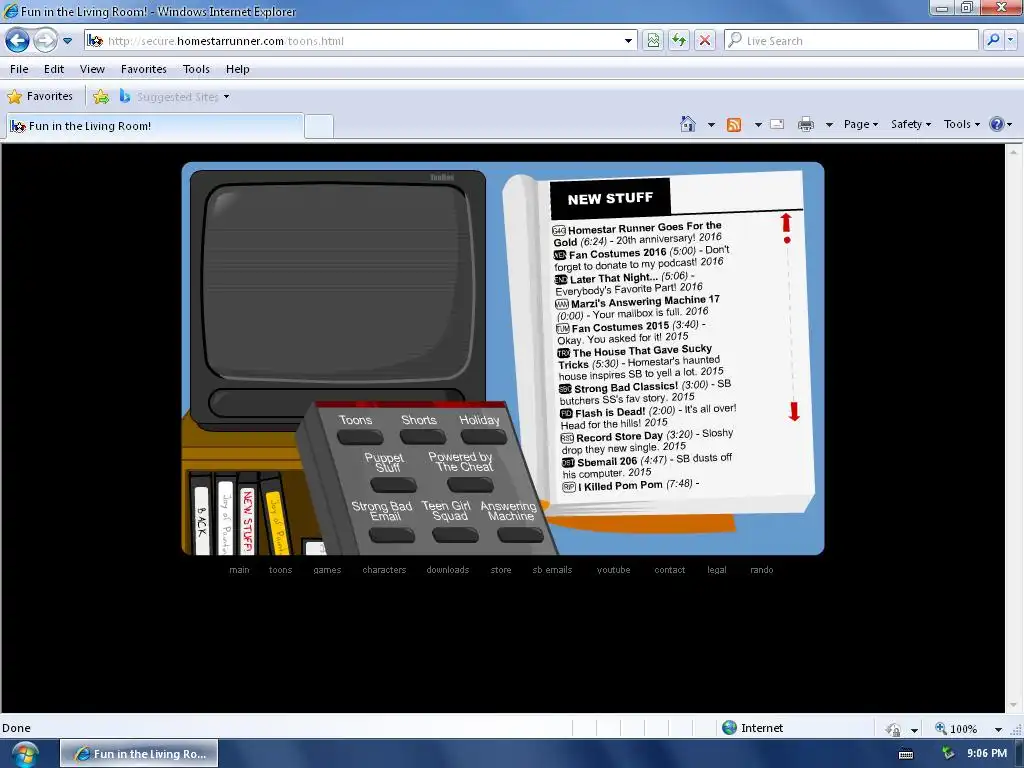Go to the games footer link
The width and height of the screenshot is (1024, 768).
click(327, 569)
